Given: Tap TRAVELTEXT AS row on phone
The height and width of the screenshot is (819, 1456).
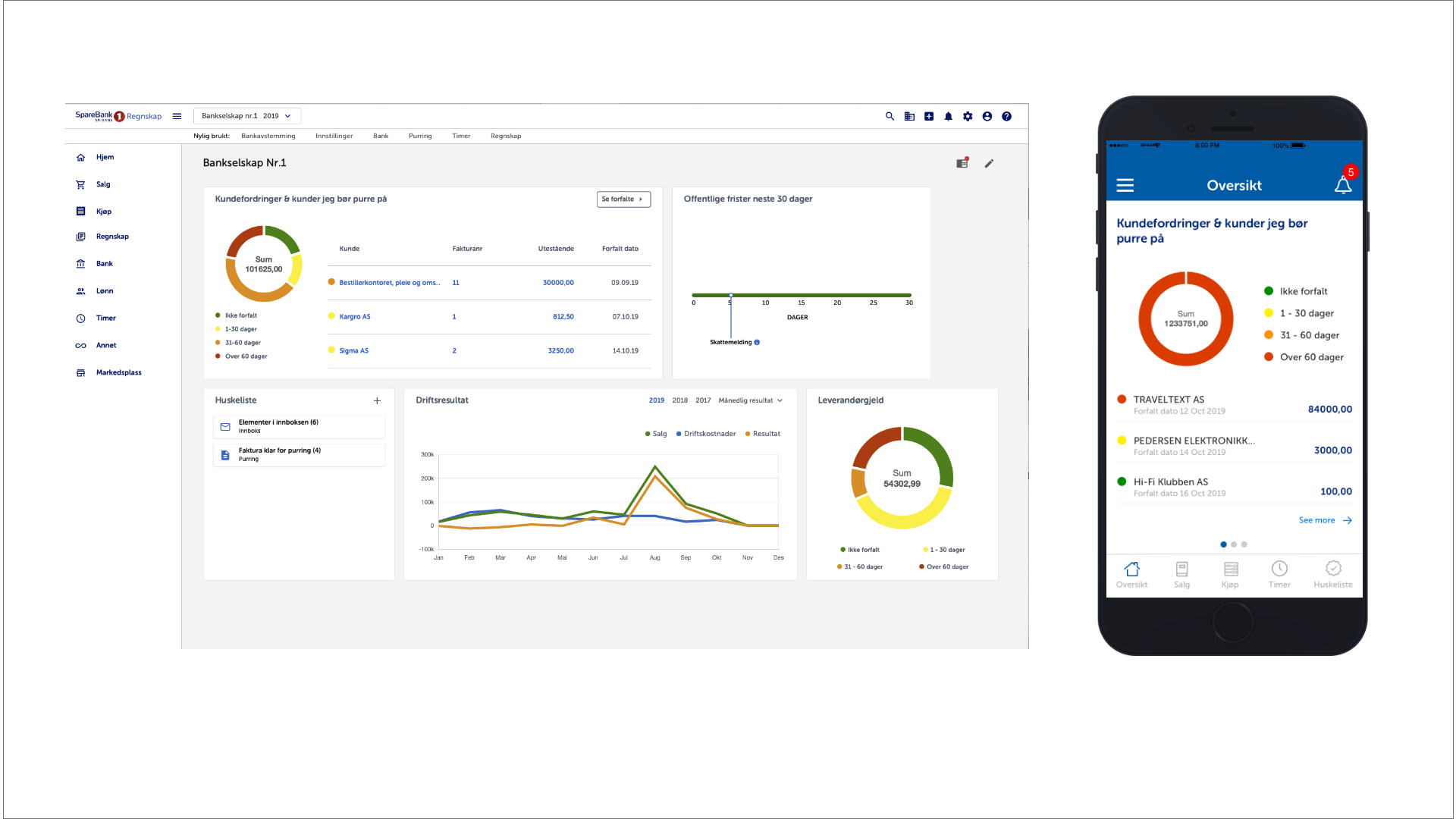Looking at the screenshot, I should pos(1234,405).
